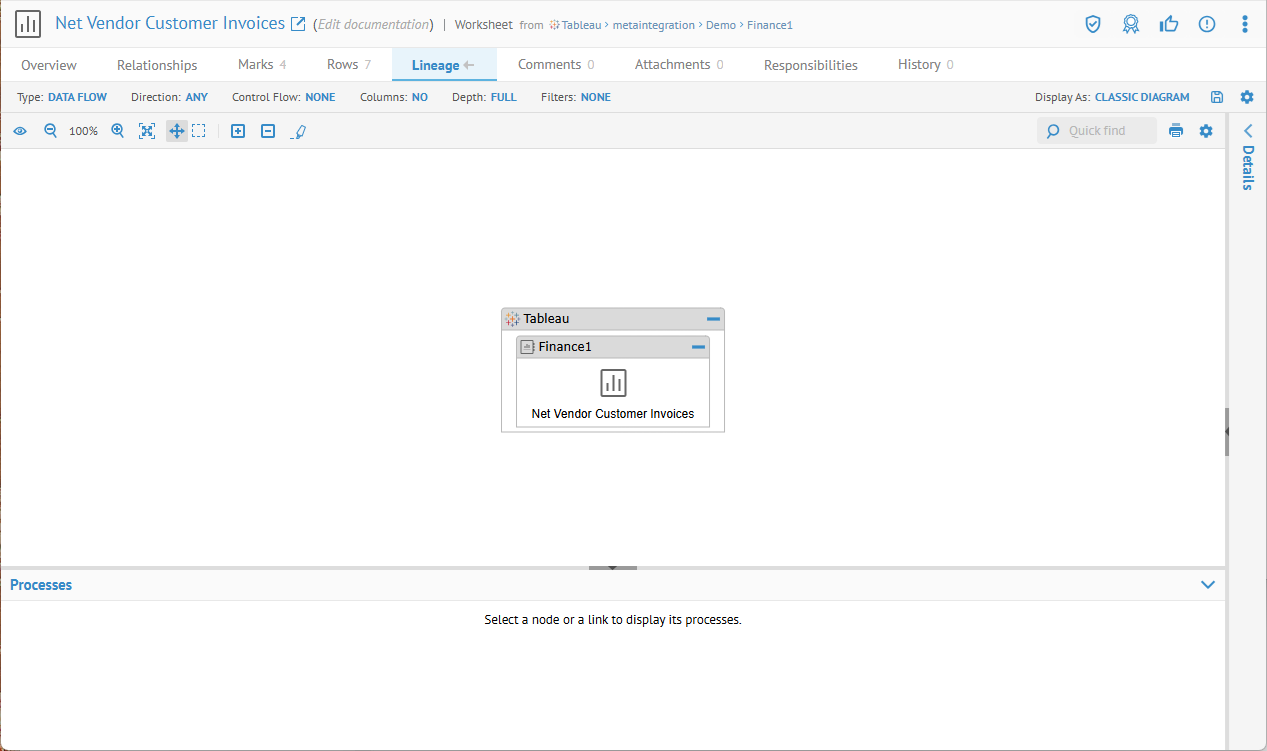Screen dimensions: 1267x751
Task: Toggle the eye overview icon
Action: click(20, 131)
